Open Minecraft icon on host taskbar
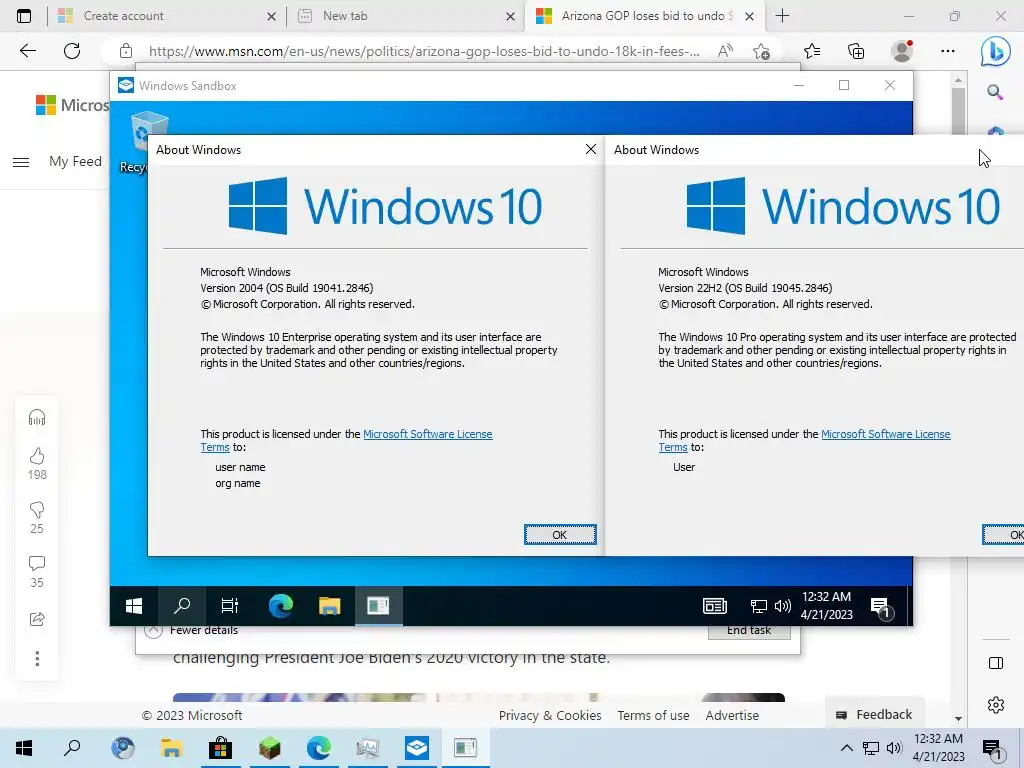This screenshot has width=1024, height=768. click(269, 748)
